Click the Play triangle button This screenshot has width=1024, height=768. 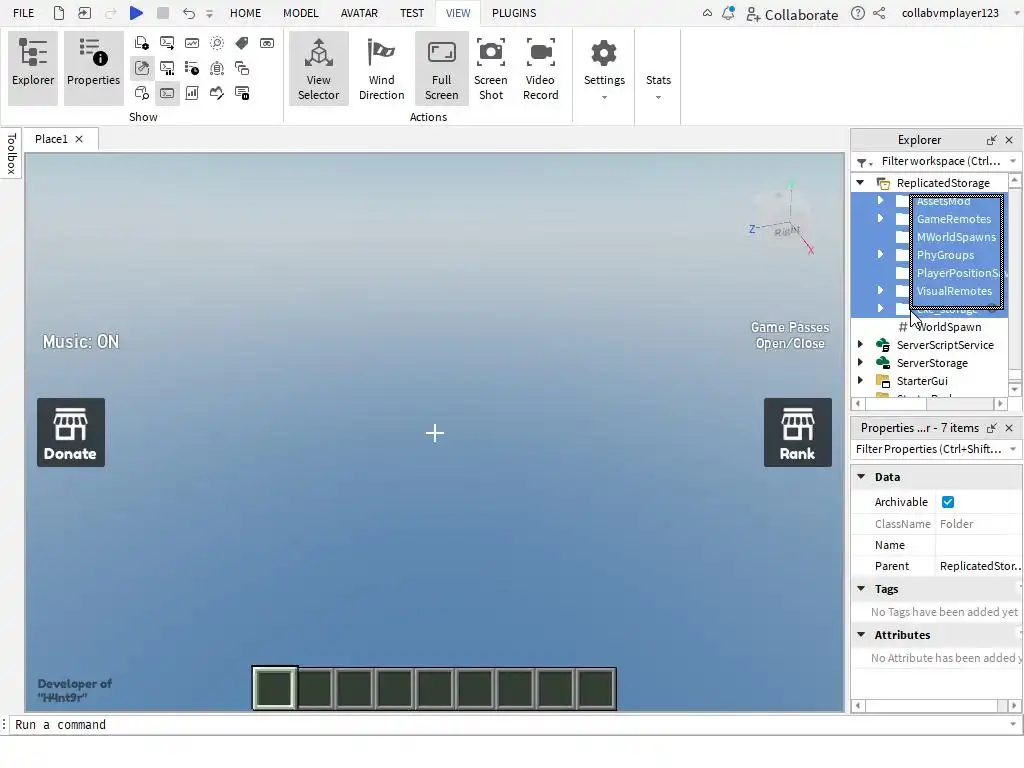click(x=136, y=13)
